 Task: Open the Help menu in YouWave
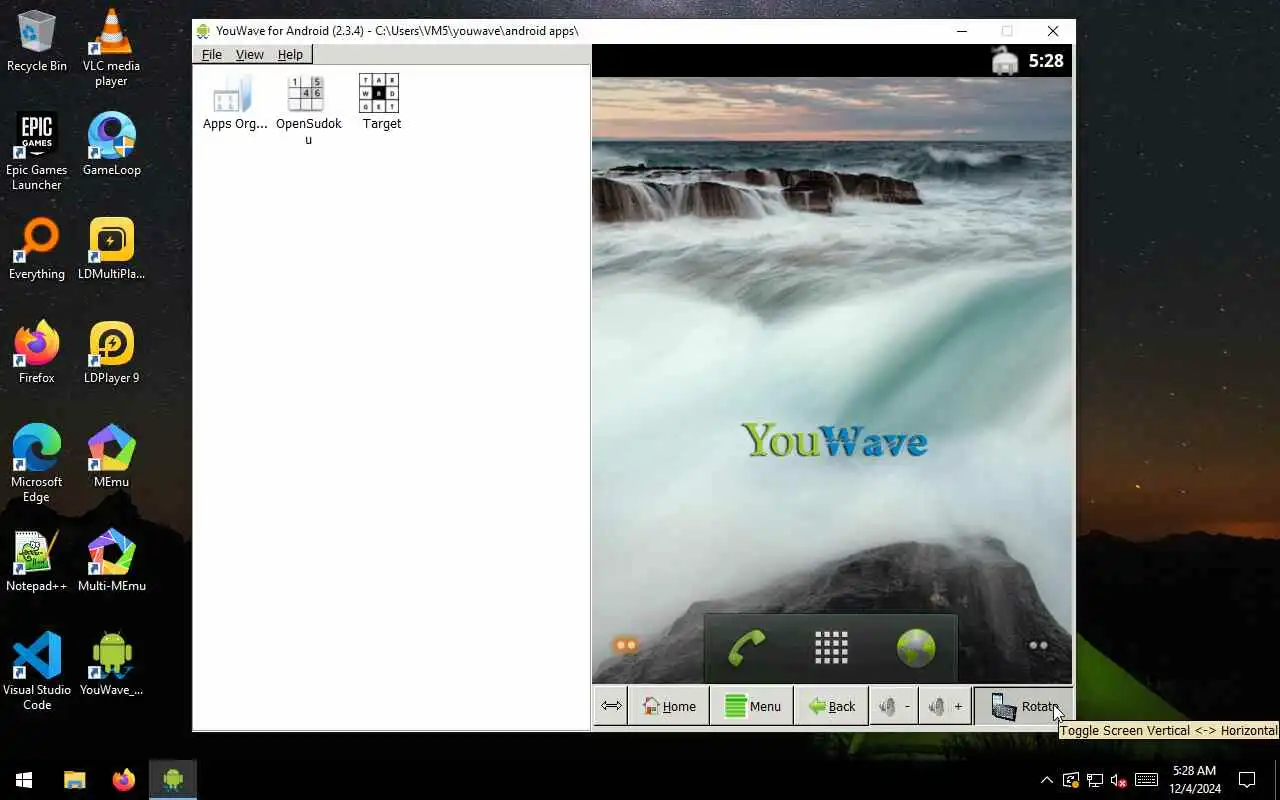[290, 54]
